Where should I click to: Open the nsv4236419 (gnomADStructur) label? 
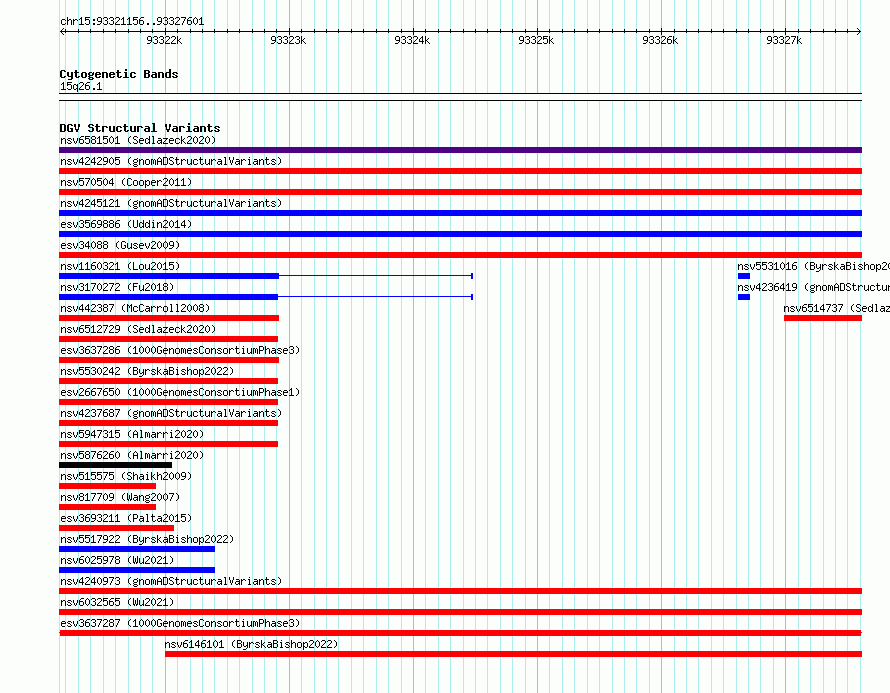[813, 287]
